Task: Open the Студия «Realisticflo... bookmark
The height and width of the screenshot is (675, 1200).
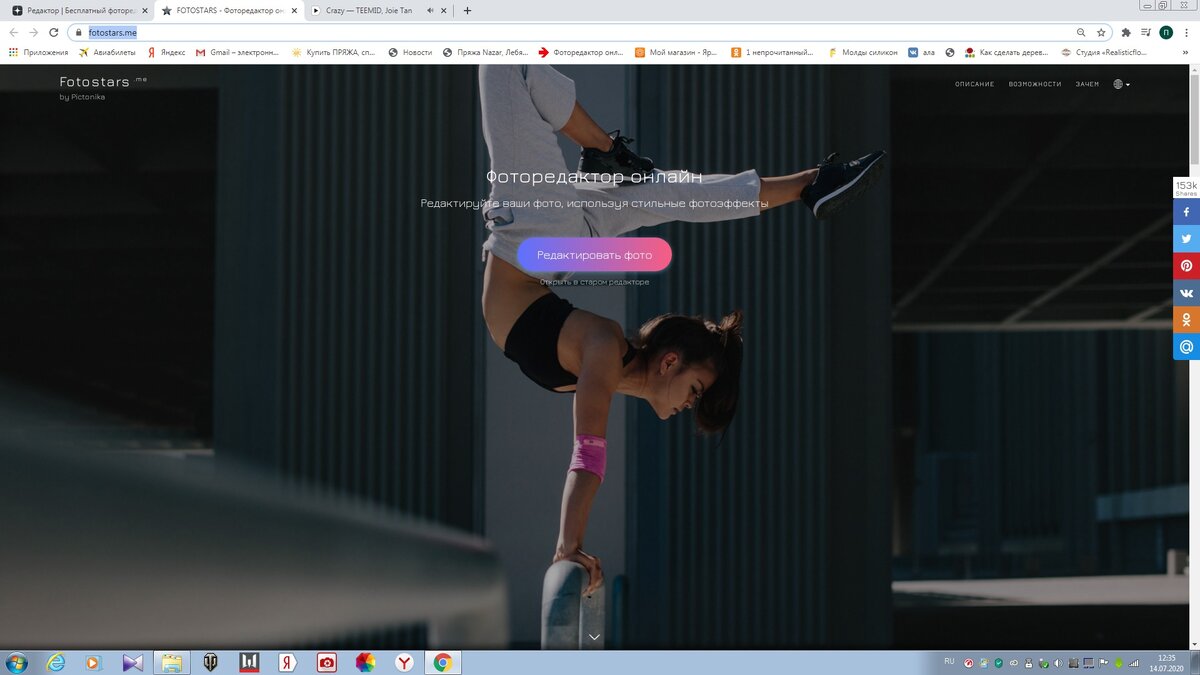Action: [1103, 52]
